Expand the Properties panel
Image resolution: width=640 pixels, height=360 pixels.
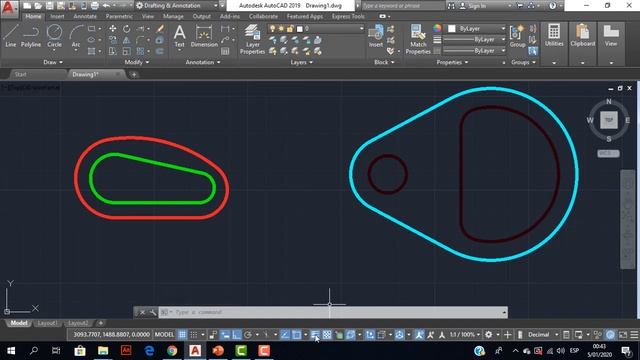[452, 62]
